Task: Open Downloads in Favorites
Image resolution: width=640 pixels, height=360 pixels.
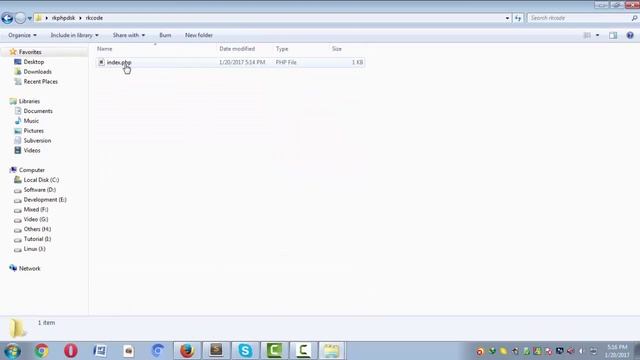Action: click(38, 71)
